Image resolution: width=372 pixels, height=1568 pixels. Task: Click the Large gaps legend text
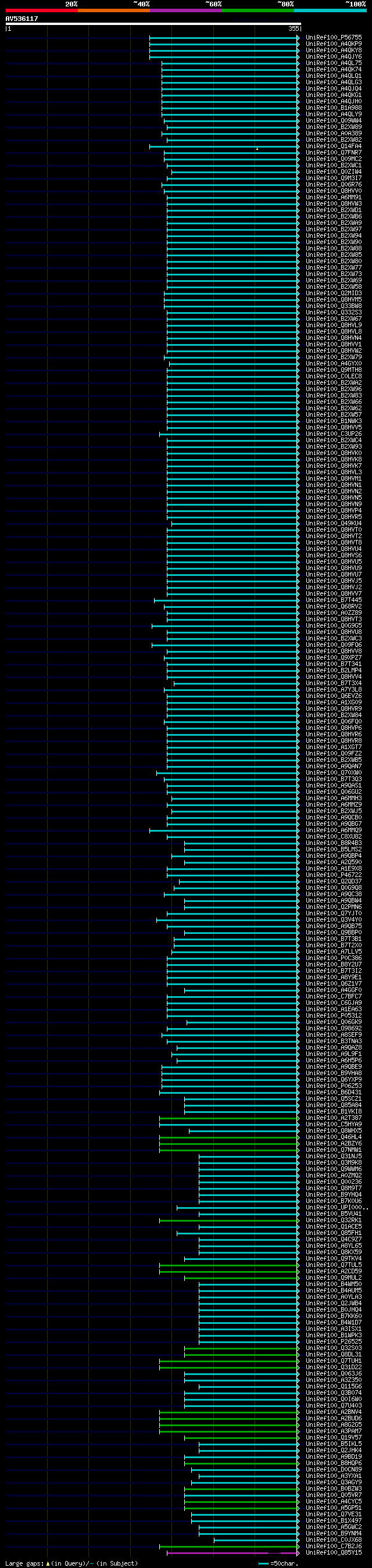click(x=24, y=1563)
